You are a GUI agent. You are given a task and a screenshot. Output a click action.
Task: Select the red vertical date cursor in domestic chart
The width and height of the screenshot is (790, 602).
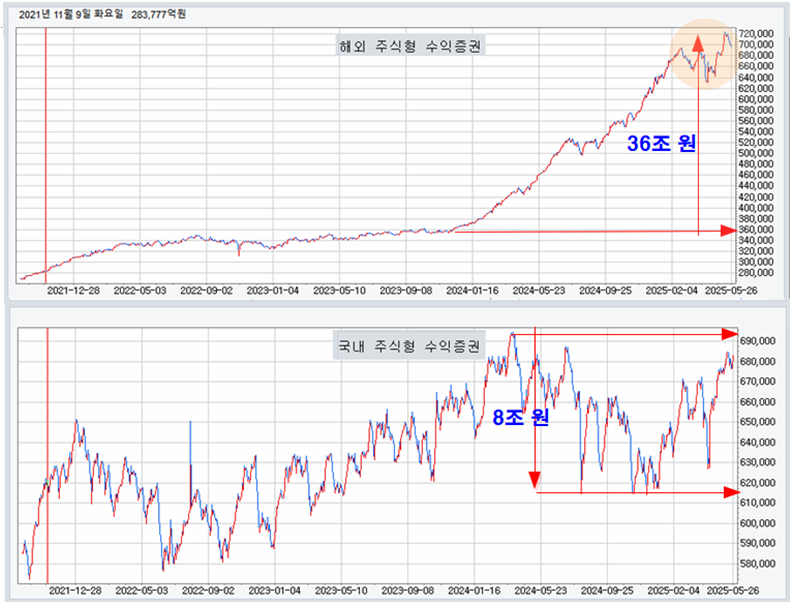point(47,455)
